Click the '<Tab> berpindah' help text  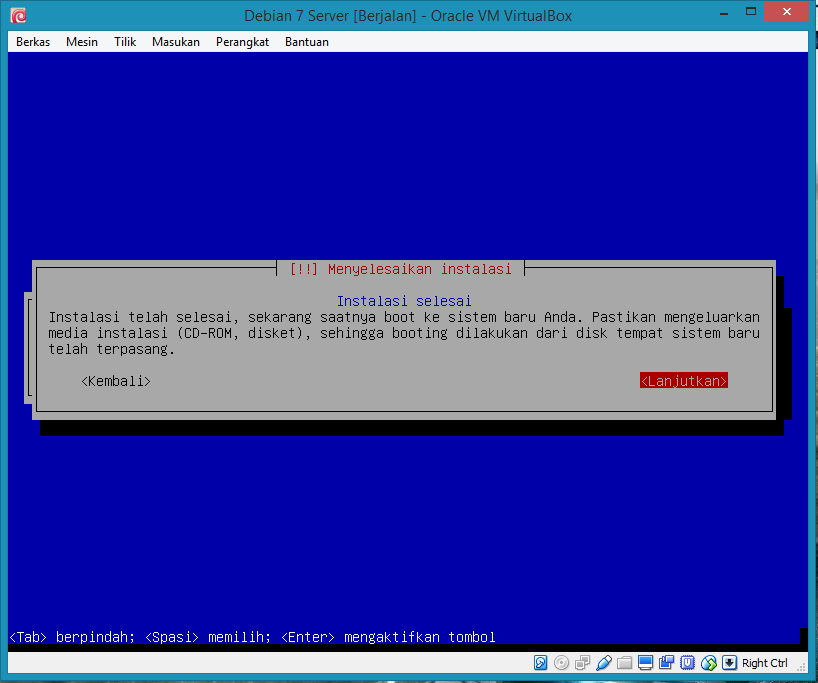(x=72, y=637)
